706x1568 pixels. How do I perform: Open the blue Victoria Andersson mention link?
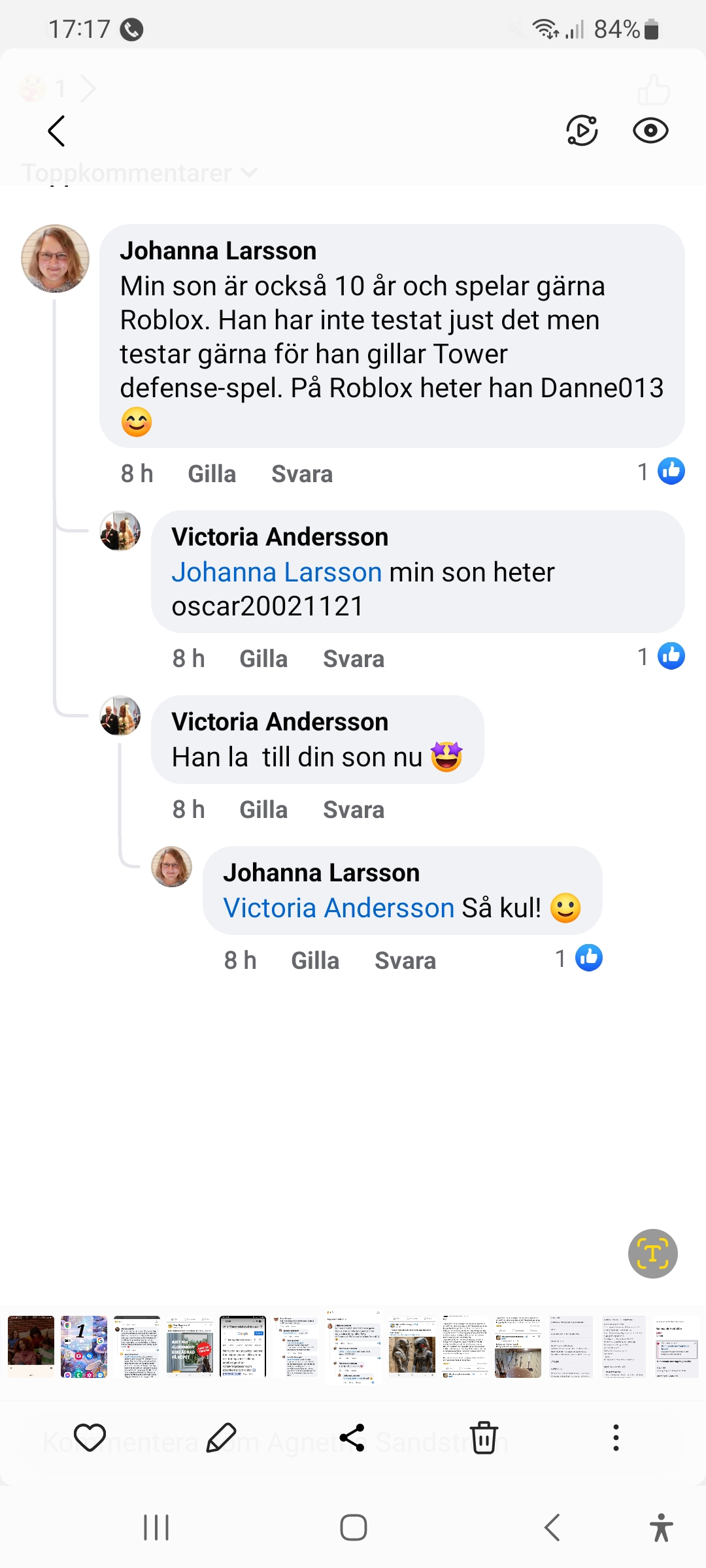339,908
